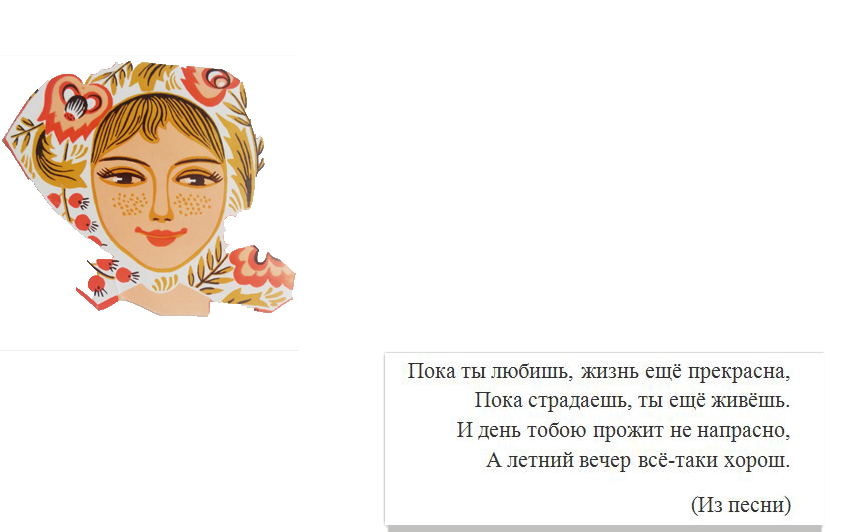Click the line "Пока страдаешь, ты ещё живёшь"

tap(632, 400)
